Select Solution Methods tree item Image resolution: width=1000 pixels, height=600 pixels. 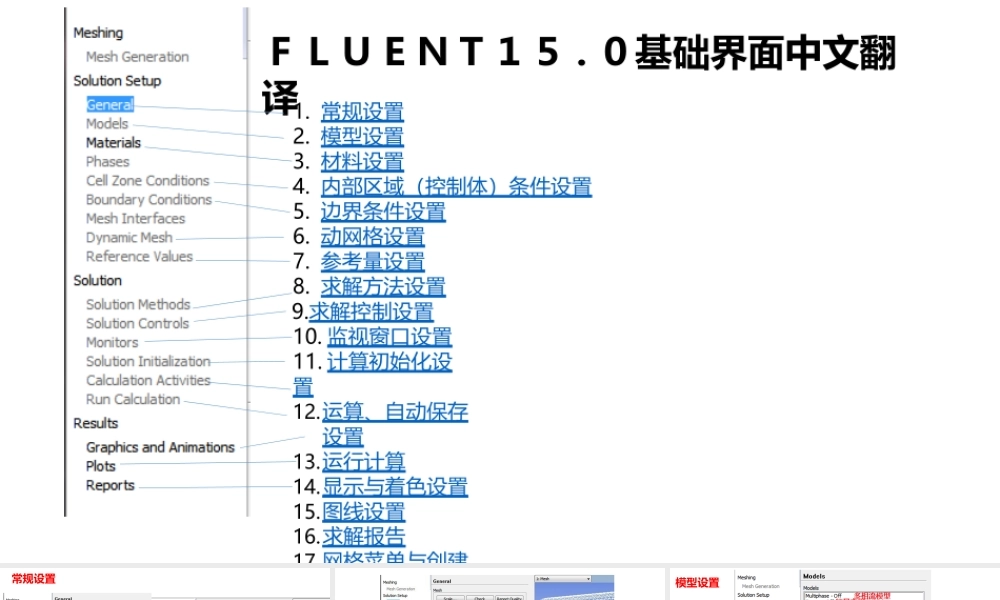point(138,305)
